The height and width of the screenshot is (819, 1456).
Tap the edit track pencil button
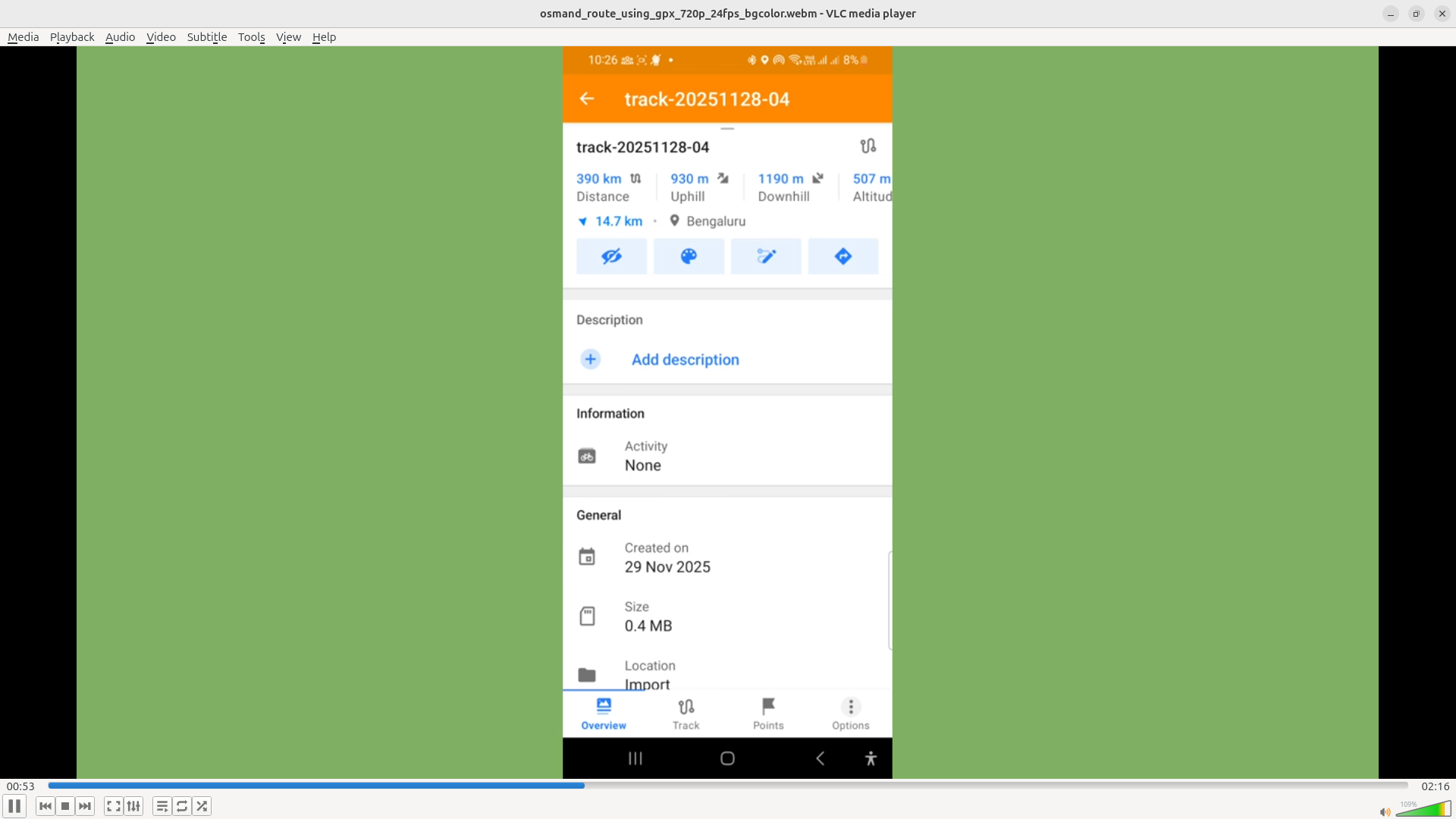pyautogui.click(x=766, y=256)
